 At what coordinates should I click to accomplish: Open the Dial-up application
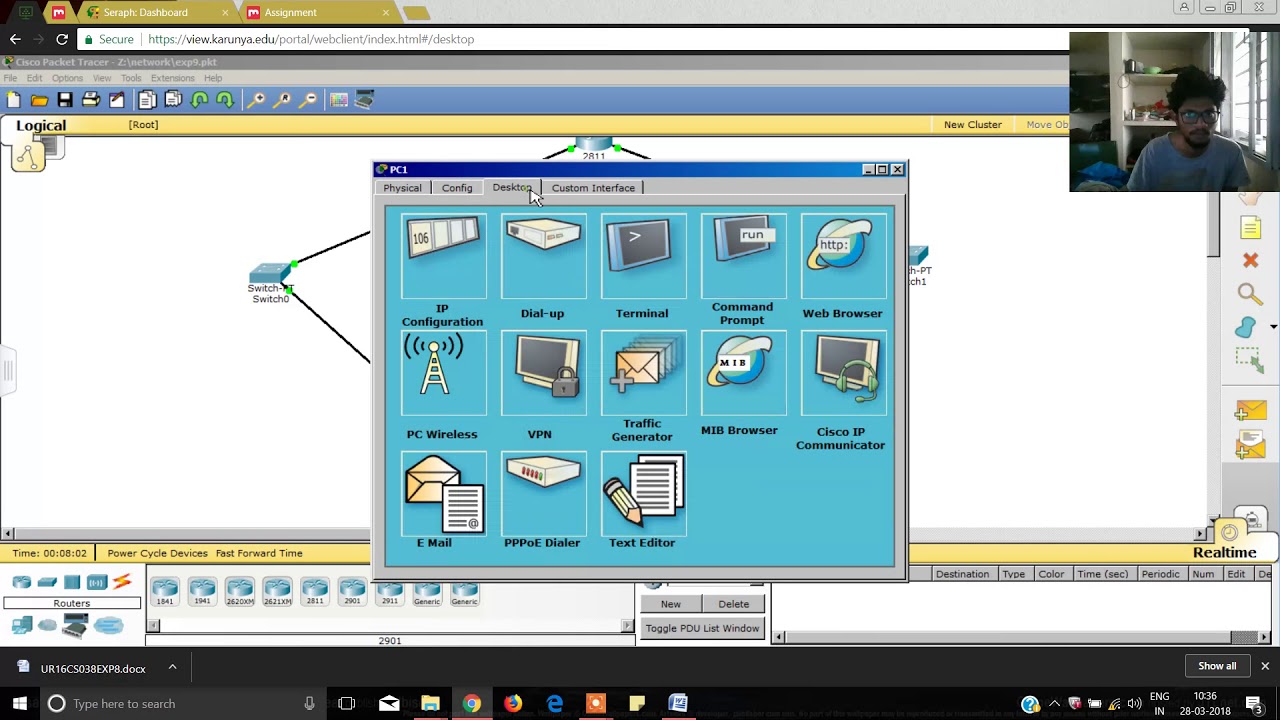543,256
